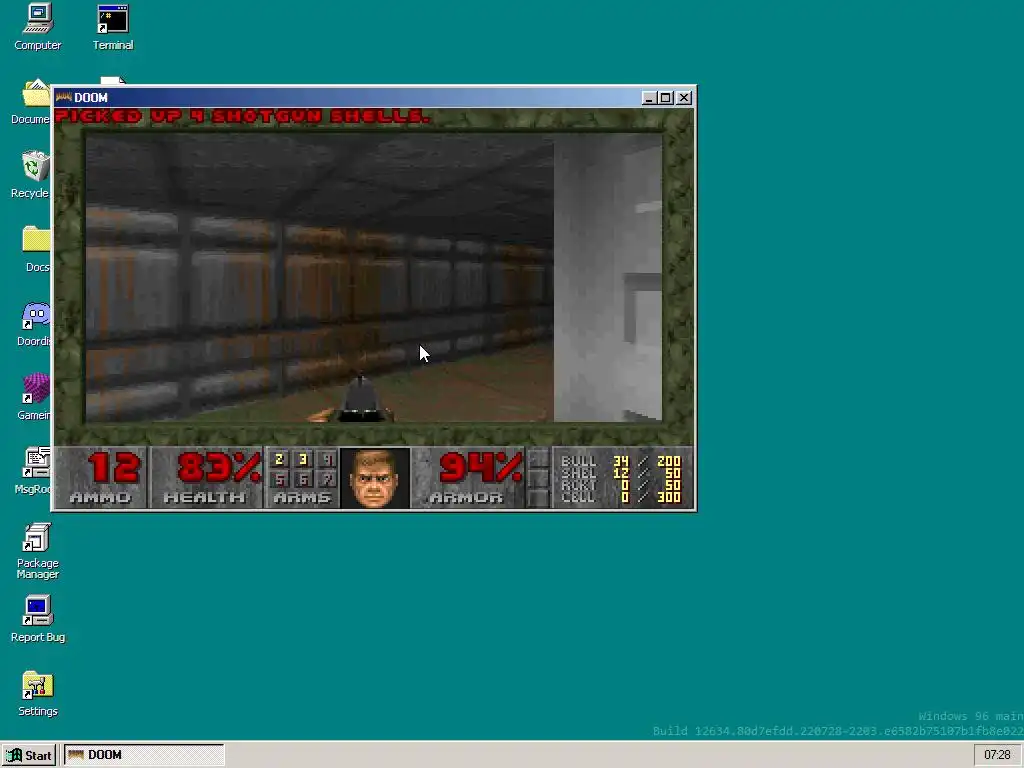
Task: Click the CELL ammo row
Action: (x=621, y=497)
